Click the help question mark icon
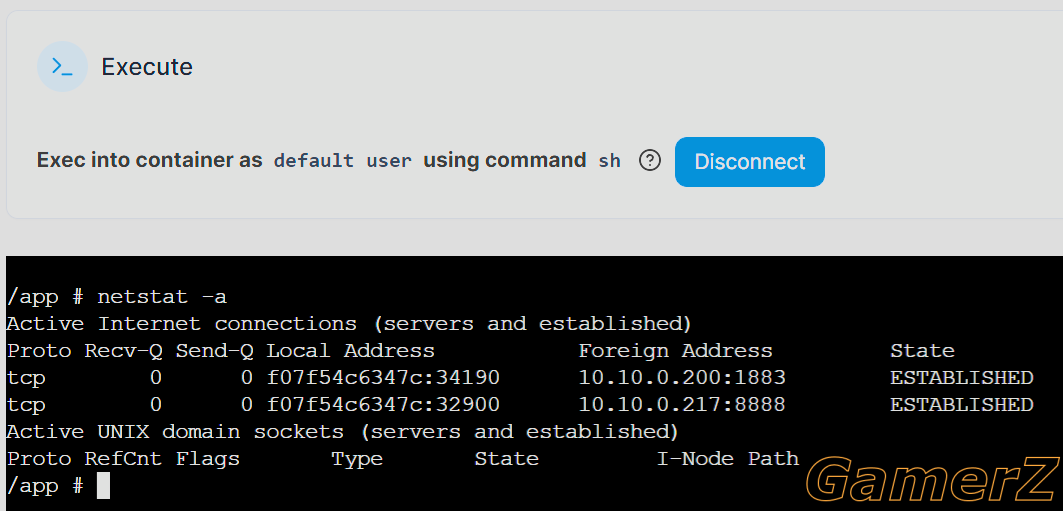The width and height of the screenshot is (1063, 511). point(649,161)
